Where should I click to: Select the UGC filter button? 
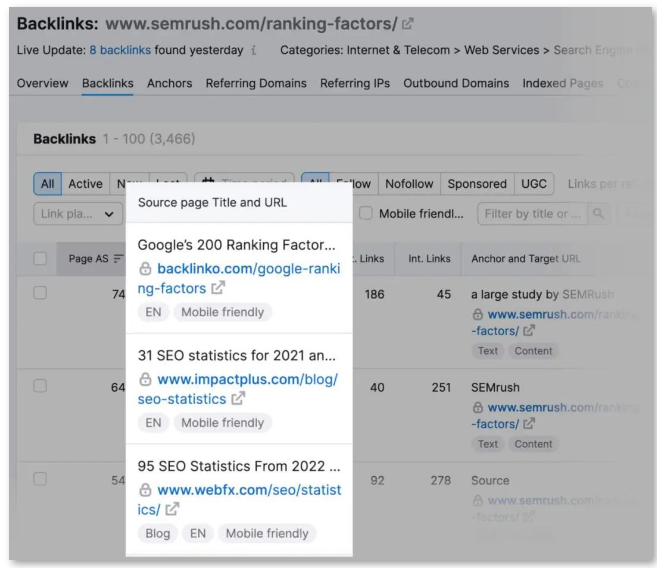coord(534,184)
